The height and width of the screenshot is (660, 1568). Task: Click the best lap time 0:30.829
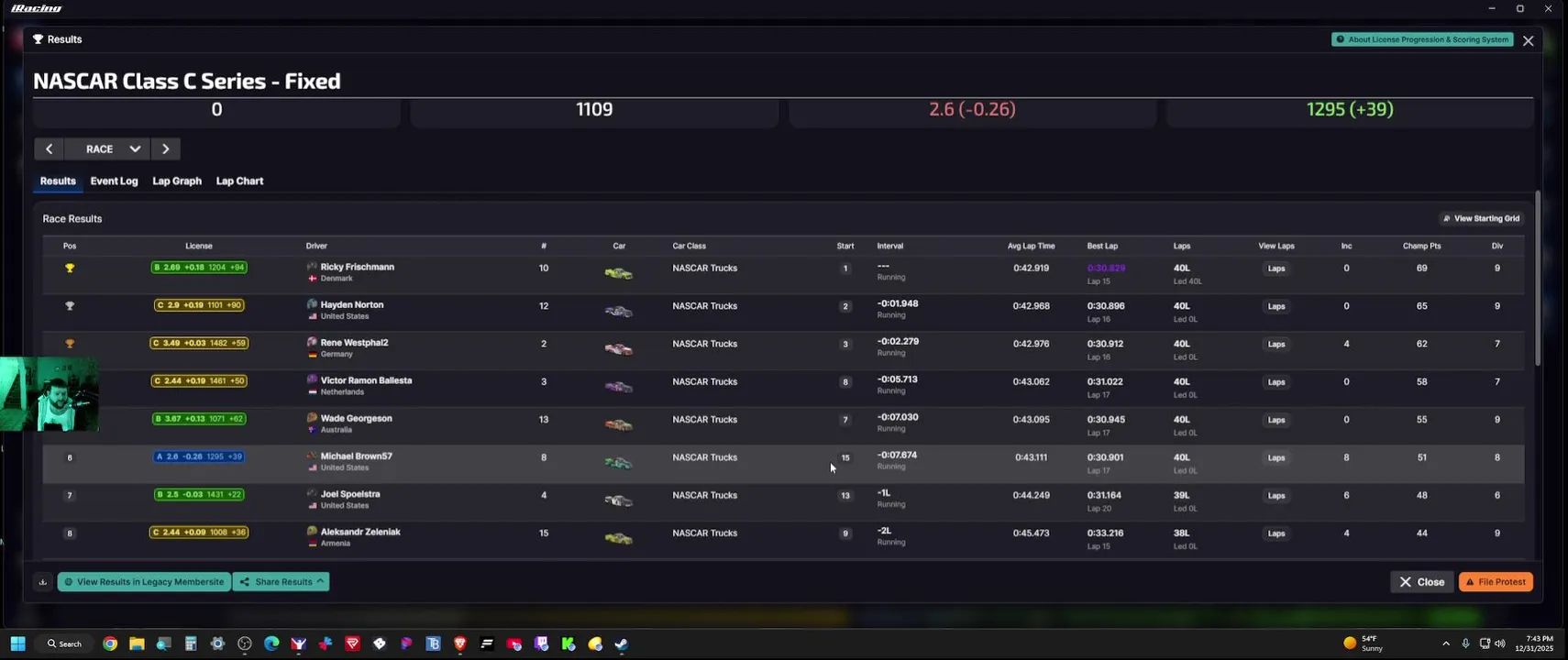(x=1106, y=269)
